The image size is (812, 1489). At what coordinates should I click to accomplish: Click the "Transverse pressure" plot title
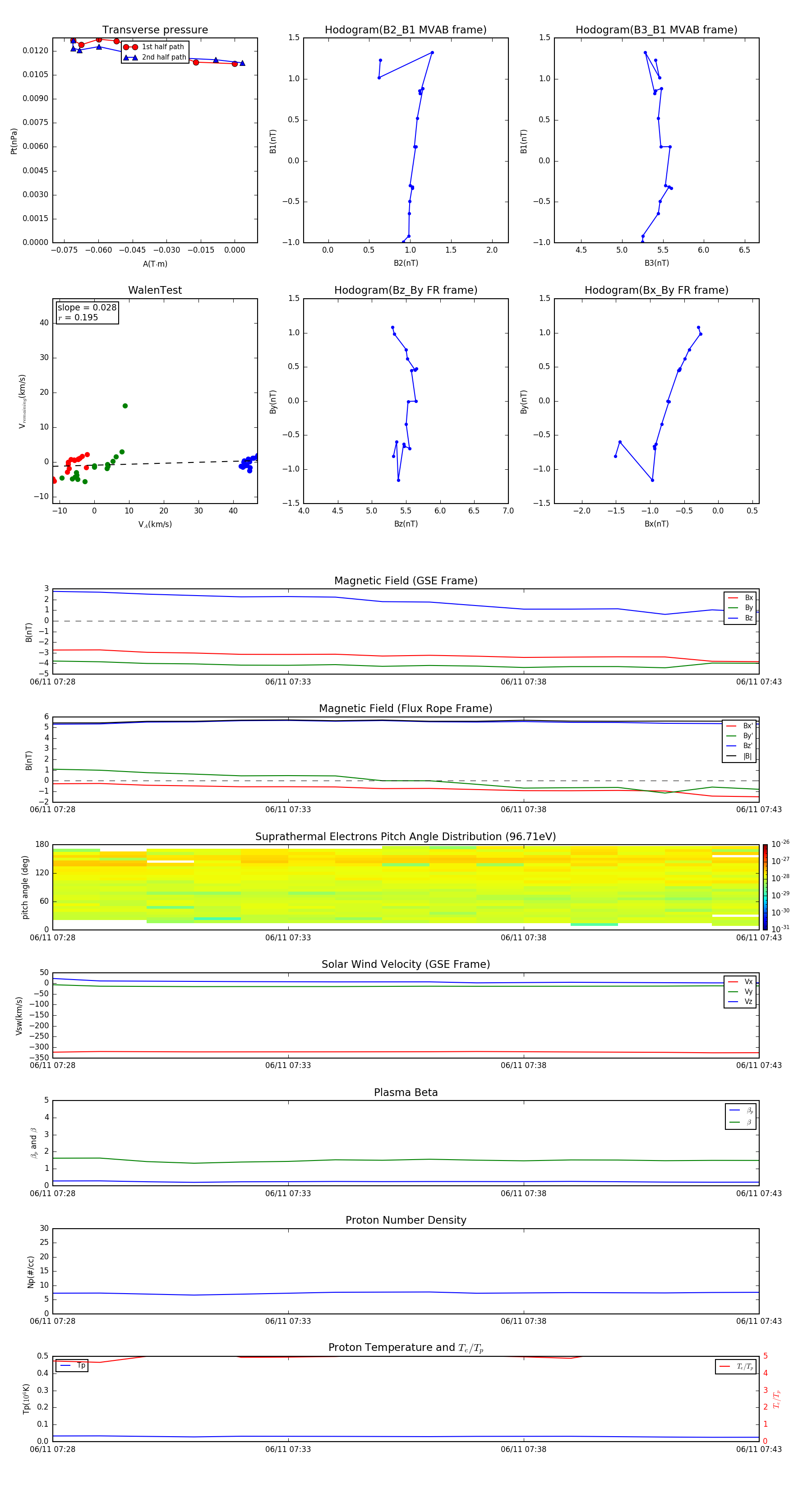tap(155, 30)
